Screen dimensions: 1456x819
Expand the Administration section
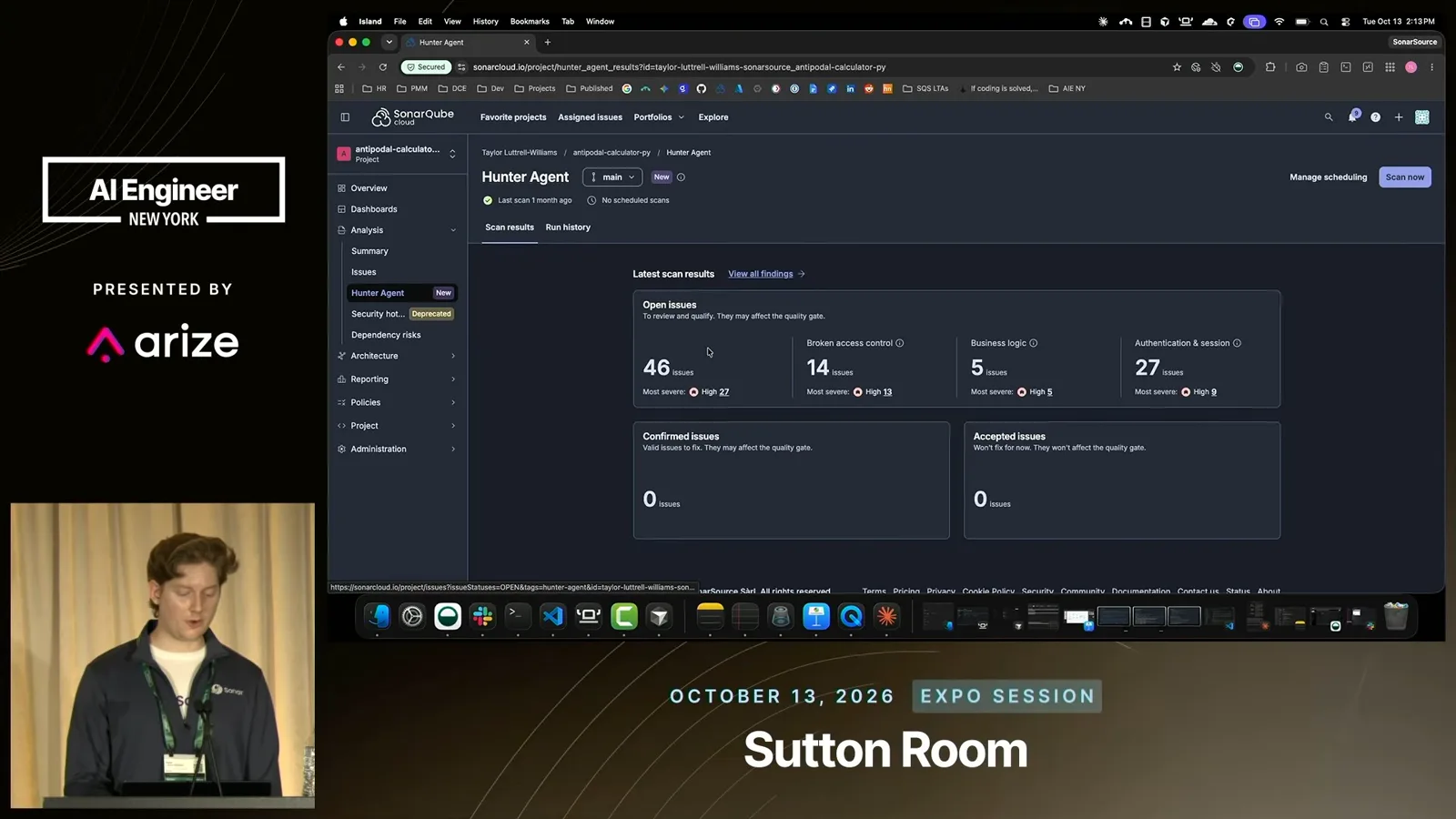397,449
